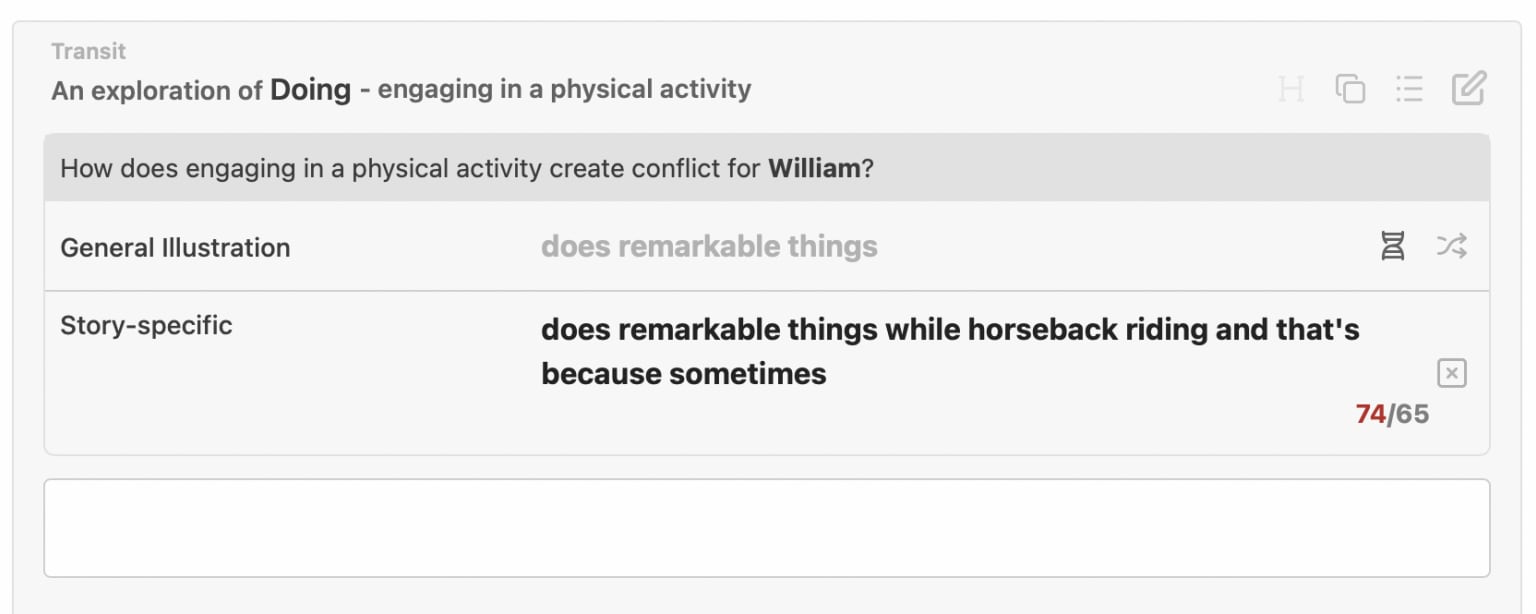Click the shuffle arrows icon
This screenshot has width=1536, height=614.
1451,246
